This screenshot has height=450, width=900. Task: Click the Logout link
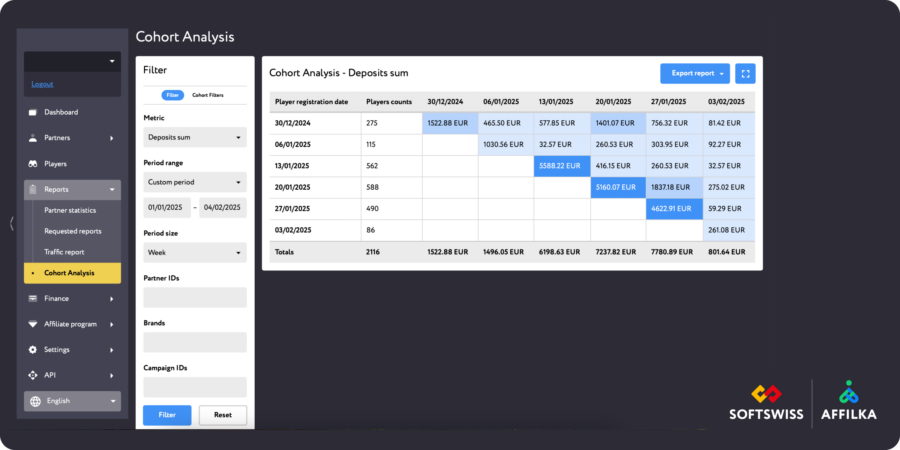[42, 84]
